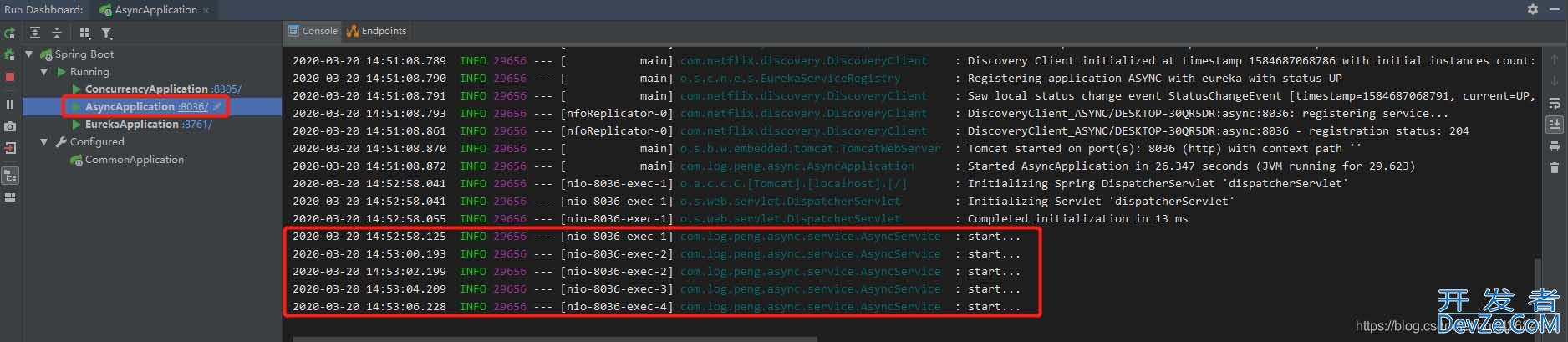Click the Print console icon

tap(1555, 146)
